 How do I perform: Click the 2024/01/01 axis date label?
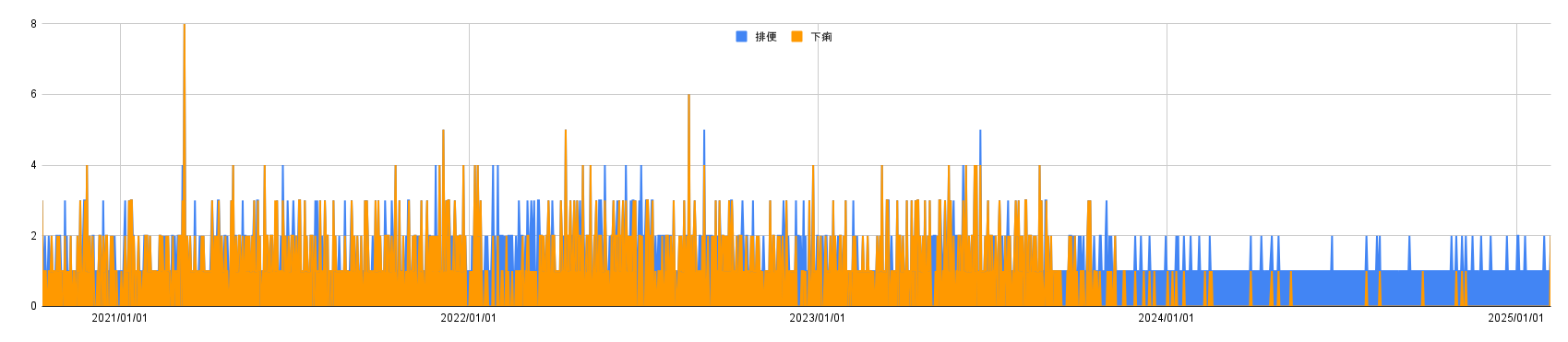coord(1167,318)
